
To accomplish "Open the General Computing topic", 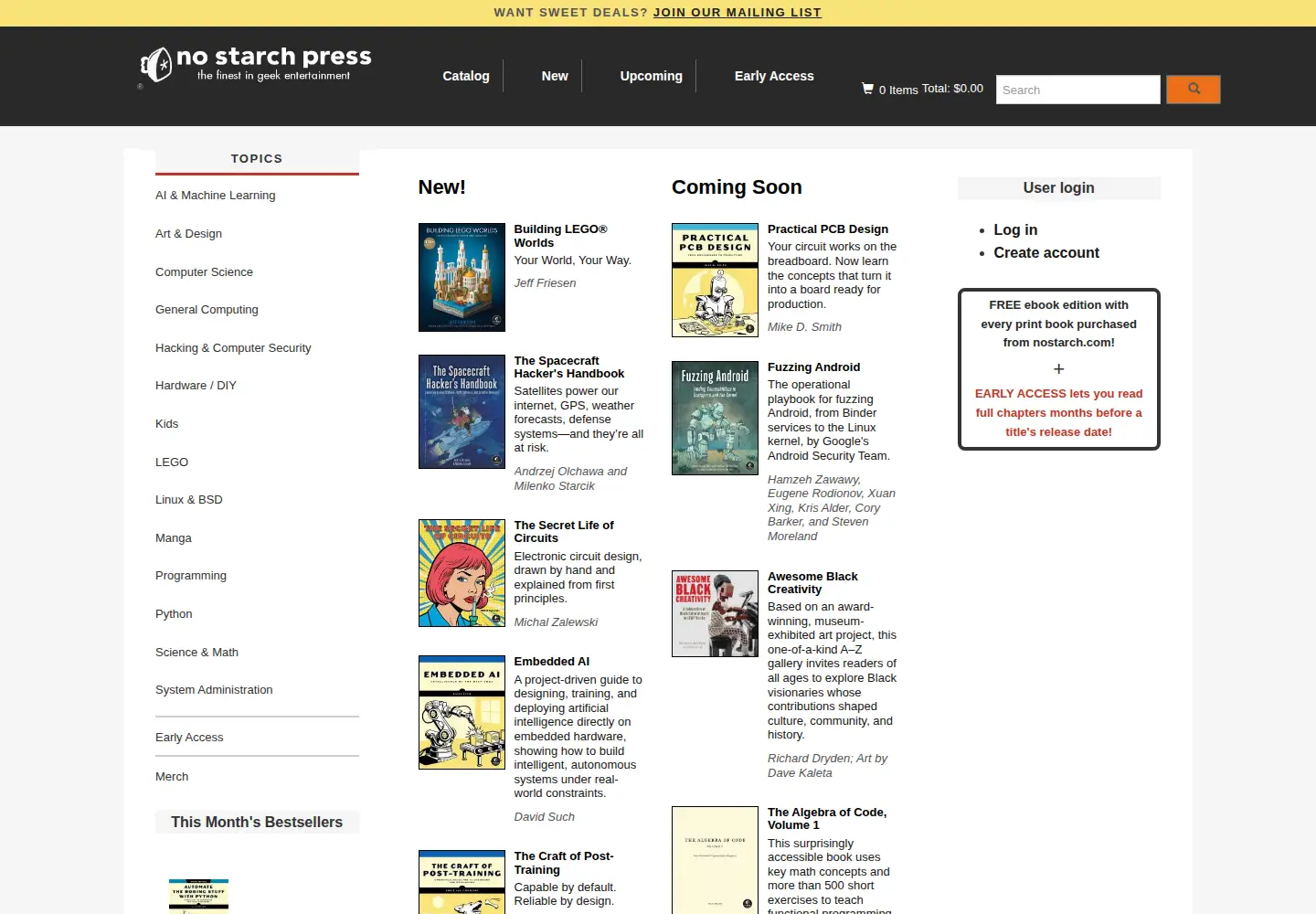I will point(207,310).
